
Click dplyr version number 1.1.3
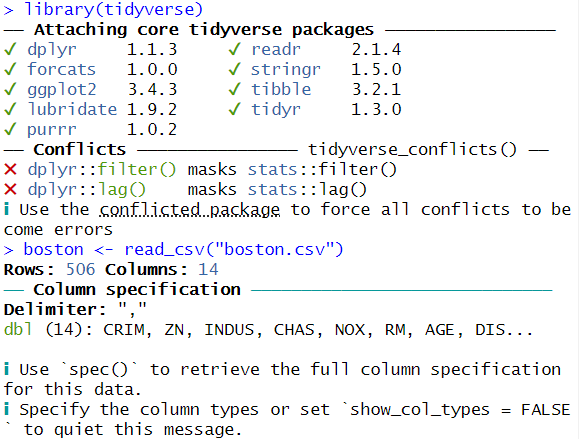click(x=152, y=49)
